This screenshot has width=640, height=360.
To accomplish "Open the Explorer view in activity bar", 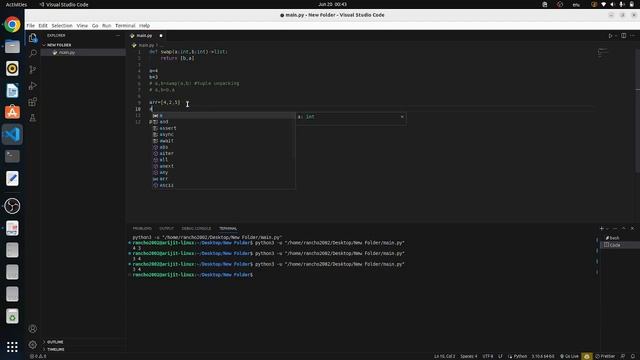I will (x=33, y=38).
